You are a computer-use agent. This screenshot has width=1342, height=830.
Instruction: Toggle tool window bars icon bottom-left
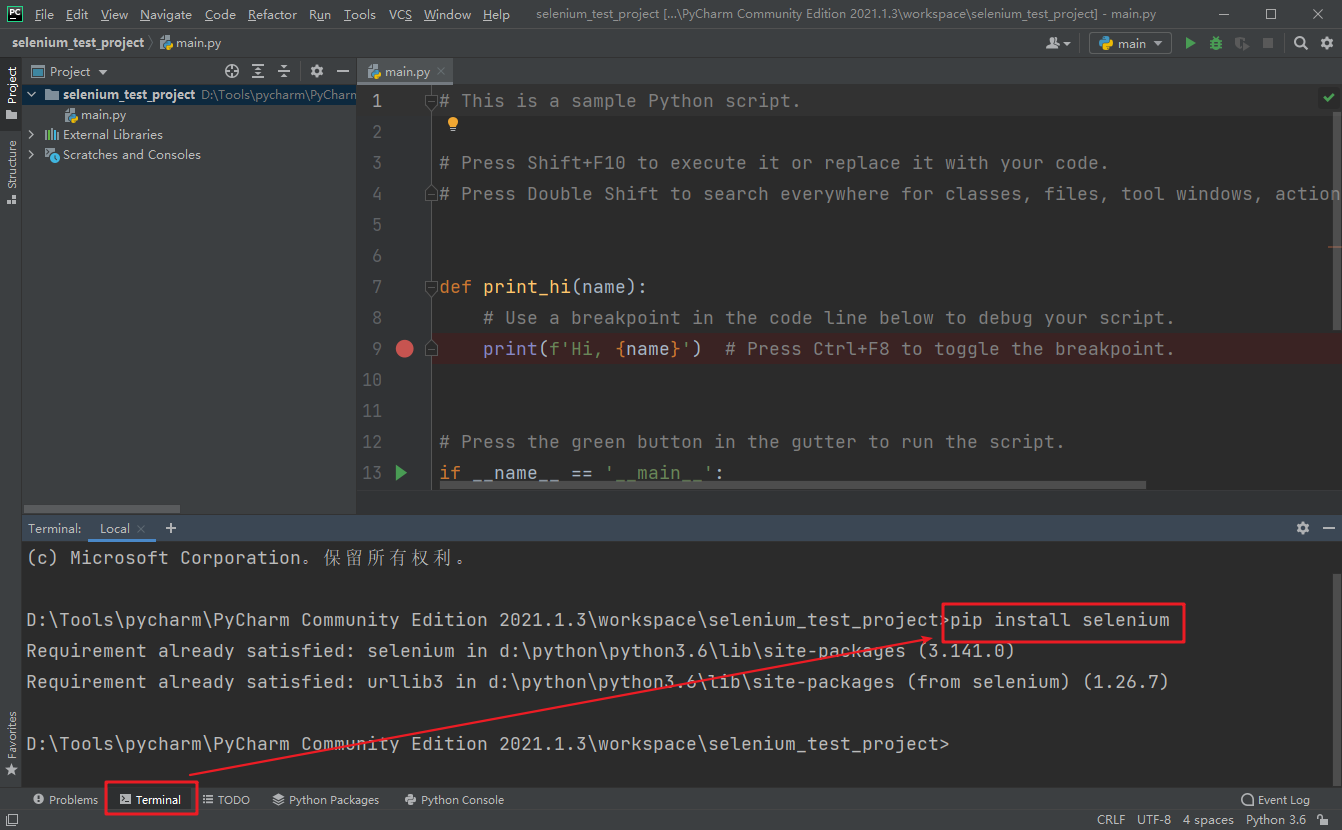pyautogui.click(x=11, y=820)
